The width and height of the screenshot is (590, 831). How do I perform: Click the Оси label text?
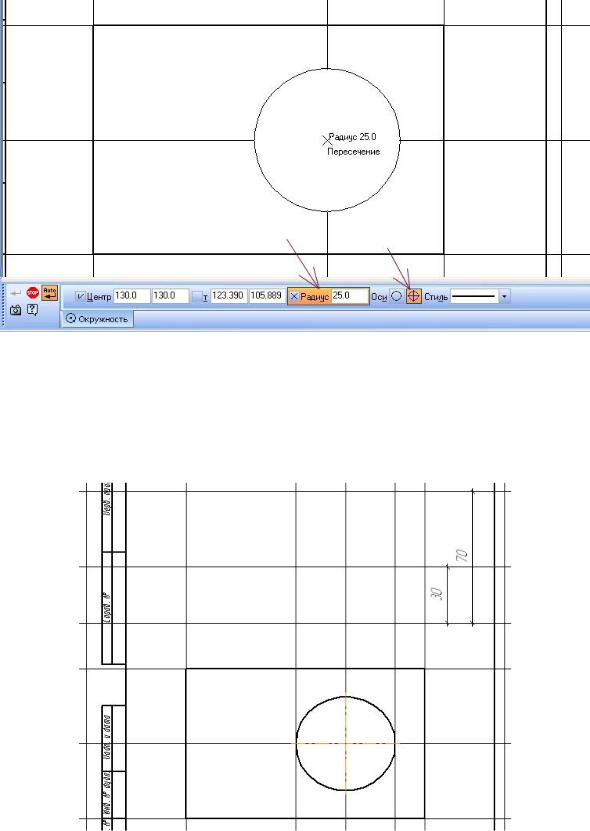coord(379,297)
